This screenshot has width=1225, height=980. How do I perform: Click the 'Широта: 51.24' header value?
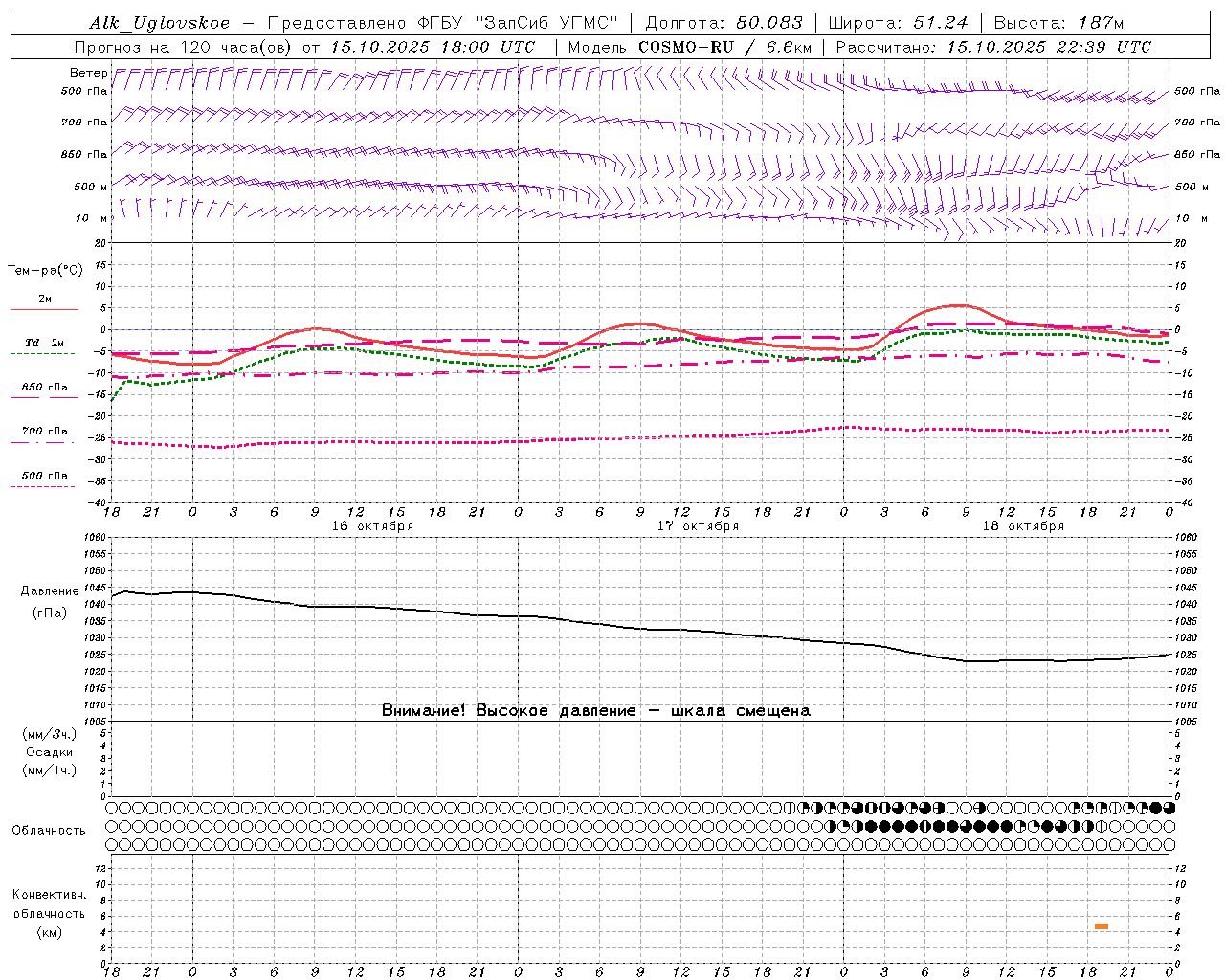point(898,23)
